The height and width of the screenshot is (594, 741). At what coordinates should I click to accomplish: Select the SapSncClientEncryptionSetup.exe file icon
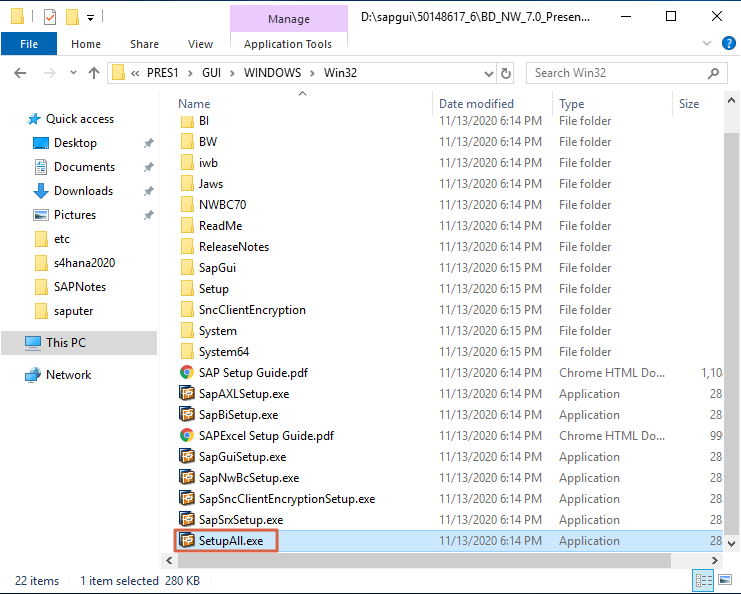coord(187,498)
